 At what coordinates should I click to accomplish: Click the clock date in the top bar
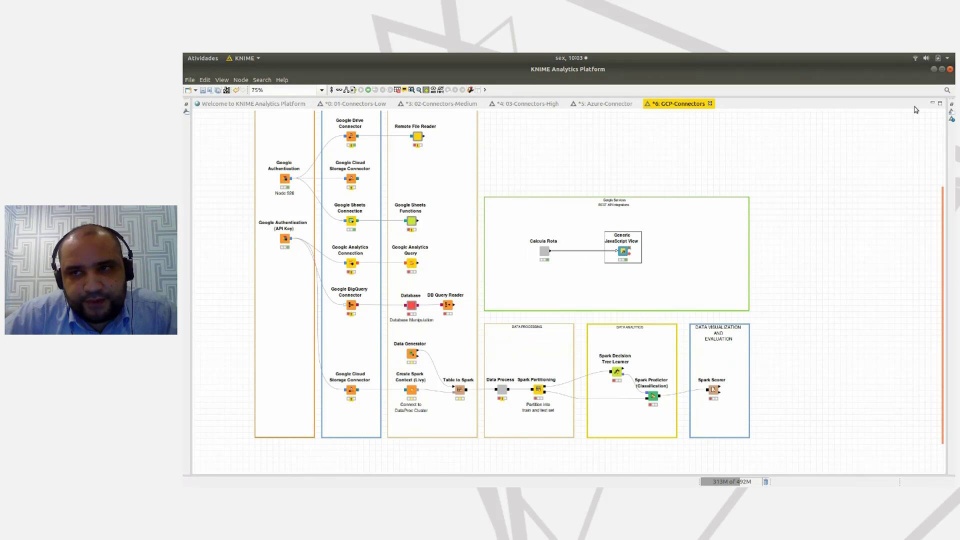(x=571, y=58)
